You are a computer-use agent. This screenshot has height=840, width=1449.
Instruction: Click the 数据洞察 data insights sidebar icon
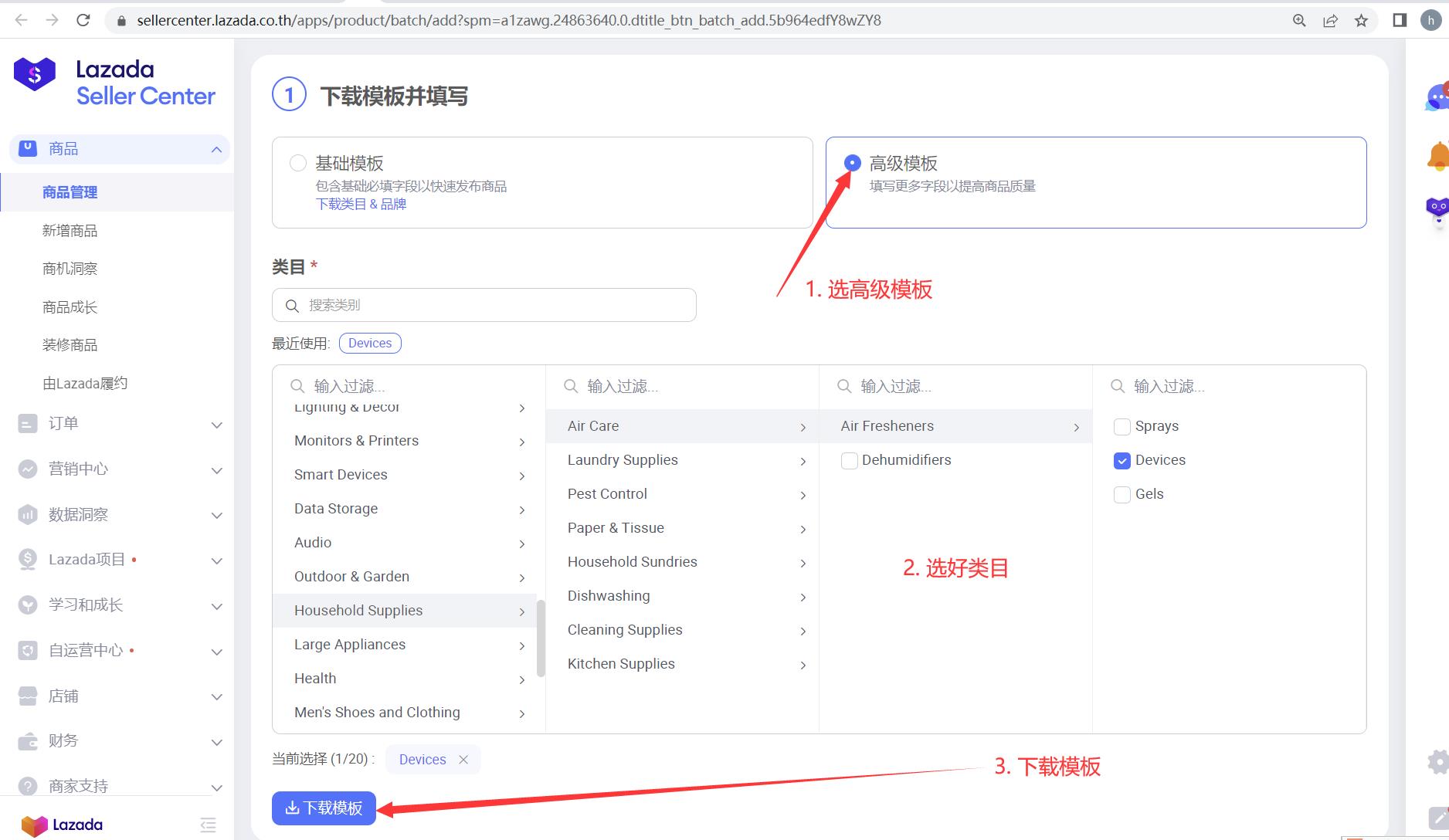pyautogui.click(x=28, y=514)
